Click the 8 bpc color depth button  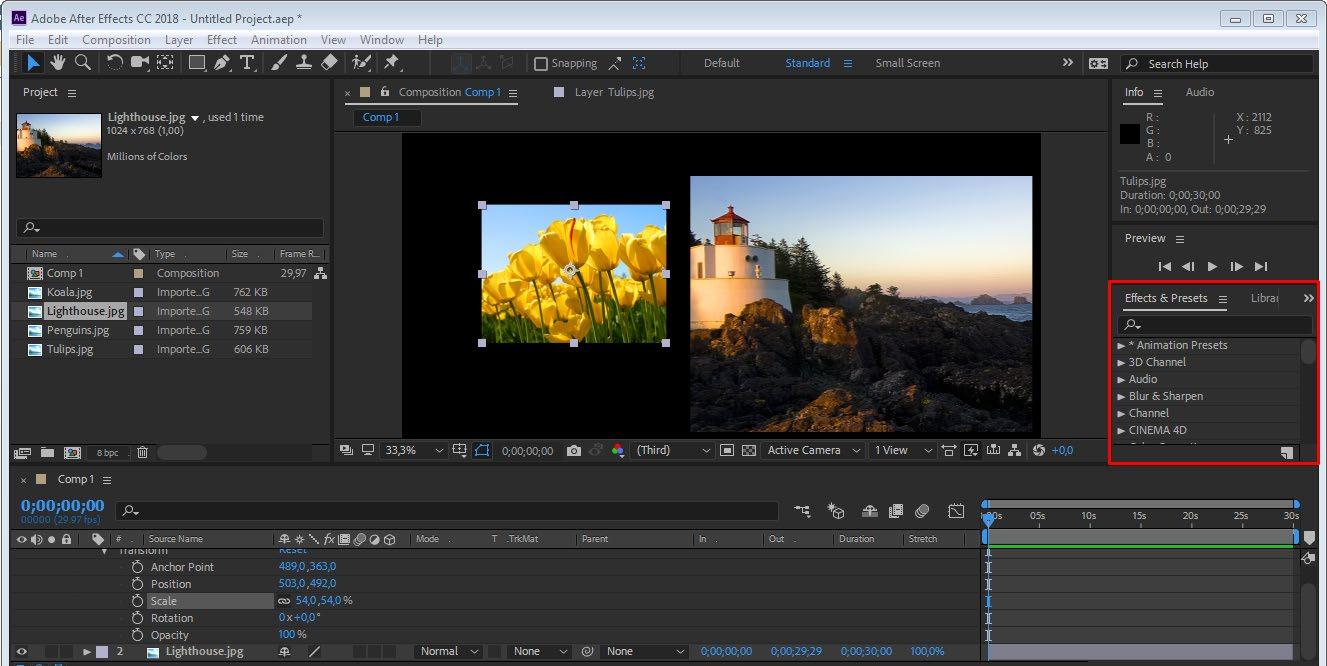tap(107, 453)
